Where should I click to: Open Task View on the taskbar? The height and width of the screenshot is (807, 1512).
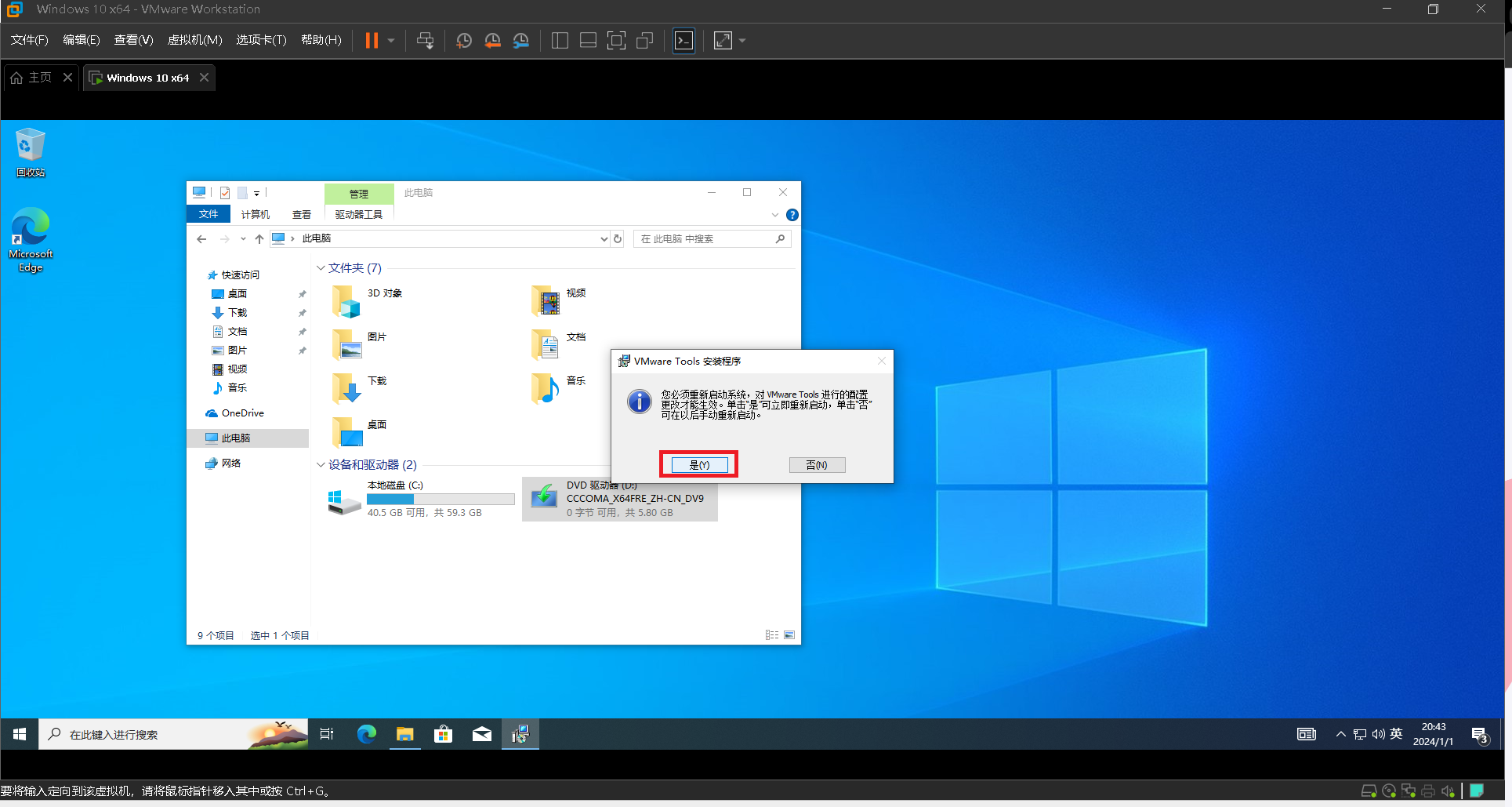[327, 734]
